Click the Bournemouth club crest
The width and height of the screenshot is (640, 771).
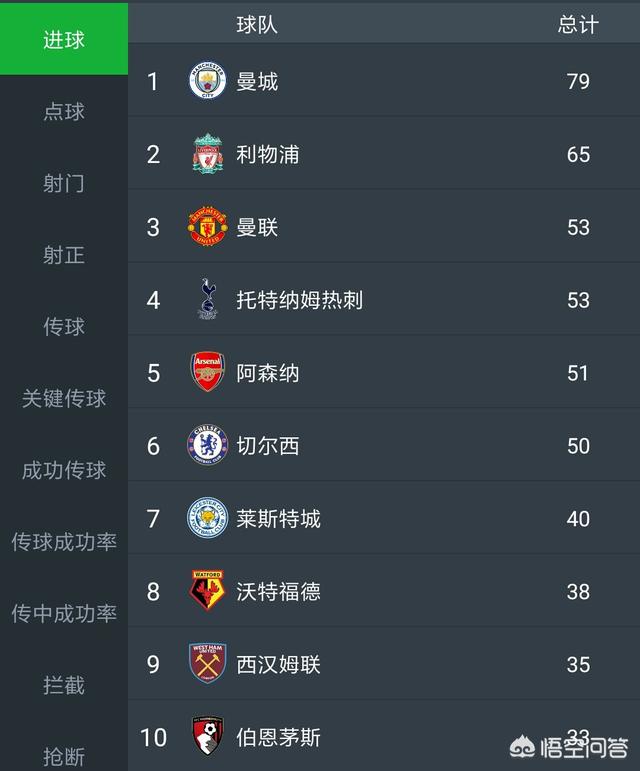coord(207,736)
